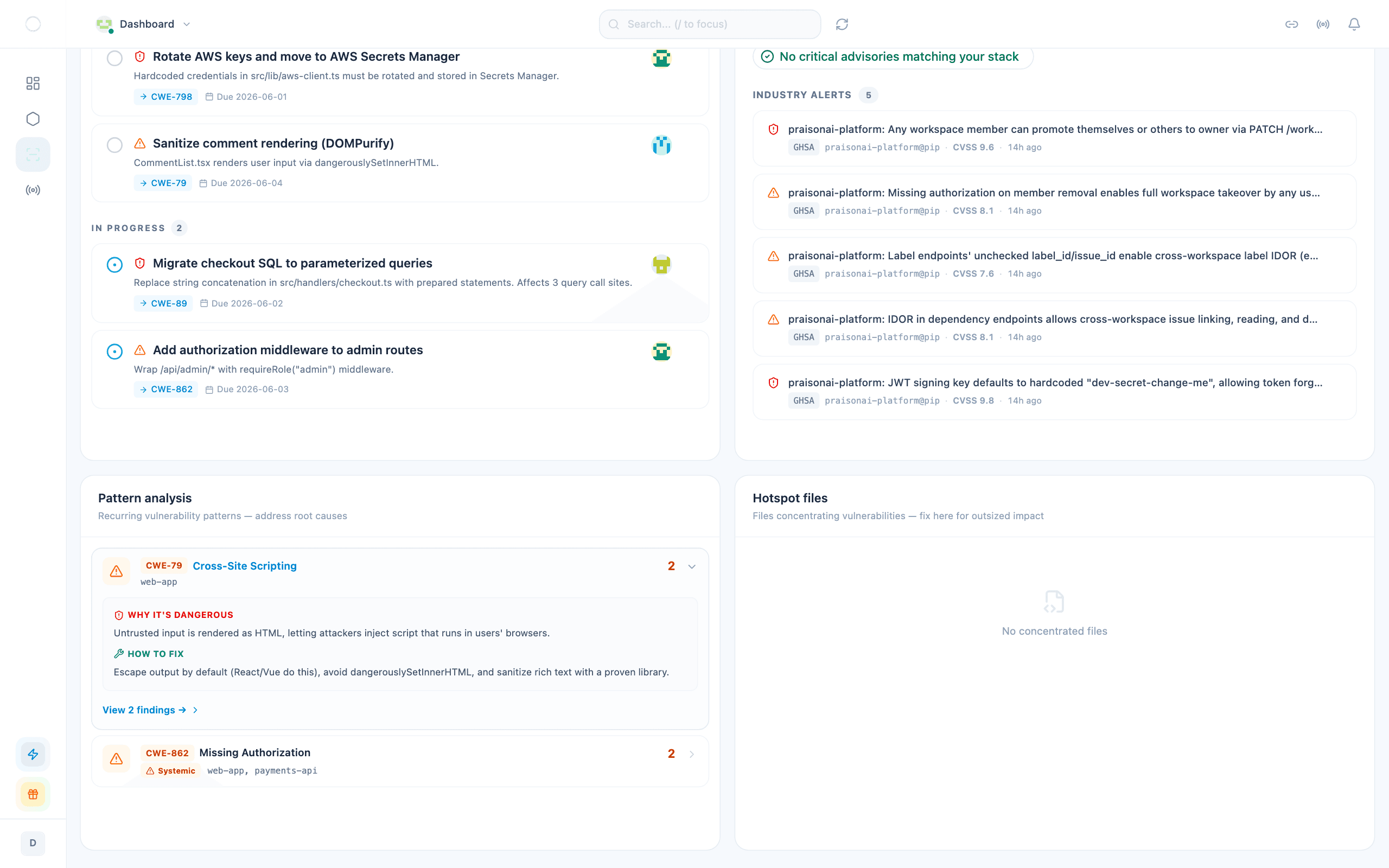Open the Dashboard dropdown
This screenshot has height=868, width=1389.
point(143,24)
